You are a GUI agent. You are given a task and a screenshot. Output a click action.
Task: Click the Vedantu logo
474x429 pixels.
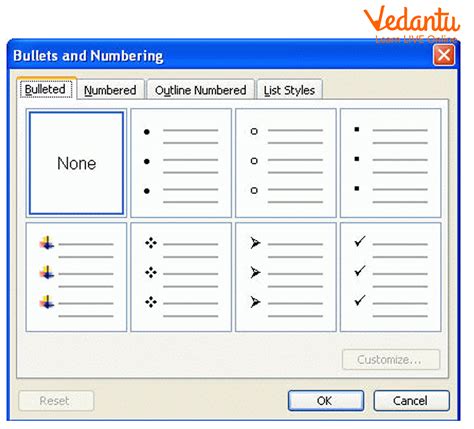pyautogui.click(x=412, y=24)
